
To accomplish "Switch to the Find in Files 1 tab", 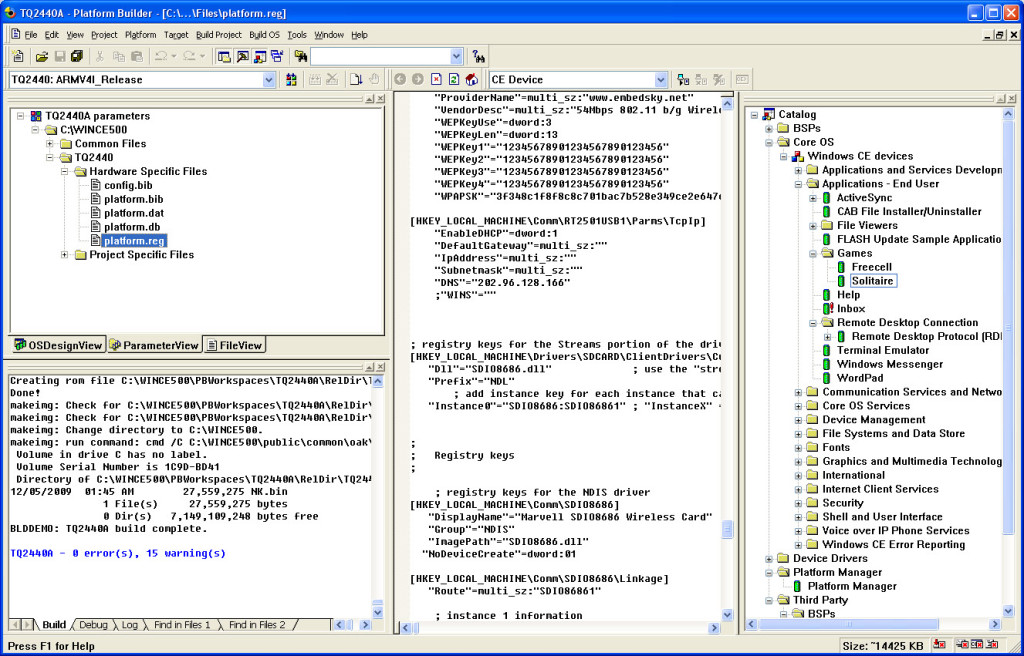I will click(x=182, y=625).
